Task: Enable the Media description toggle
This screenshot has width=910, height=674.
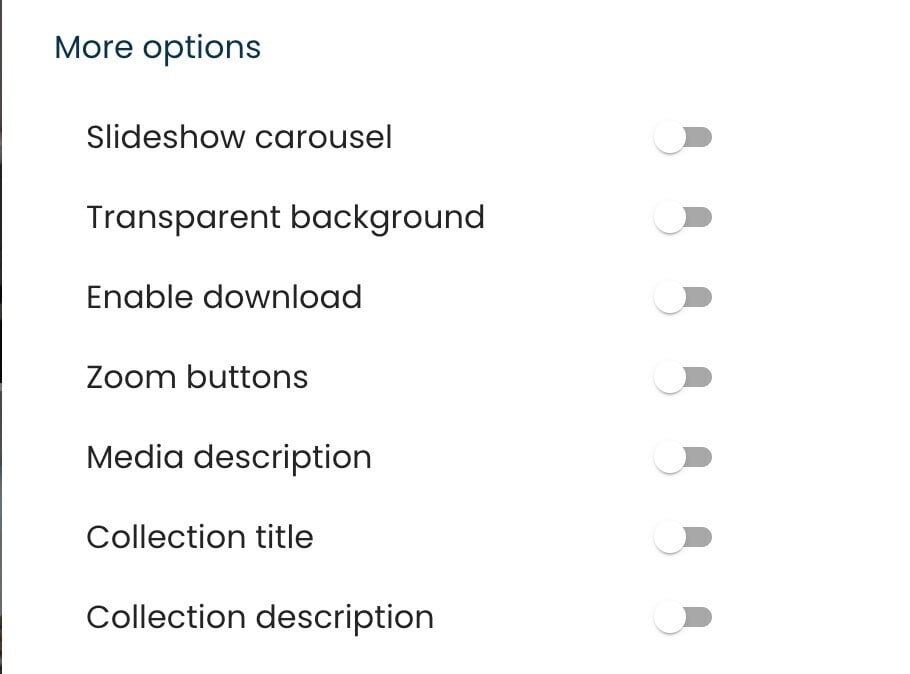Action: point(684,456)
